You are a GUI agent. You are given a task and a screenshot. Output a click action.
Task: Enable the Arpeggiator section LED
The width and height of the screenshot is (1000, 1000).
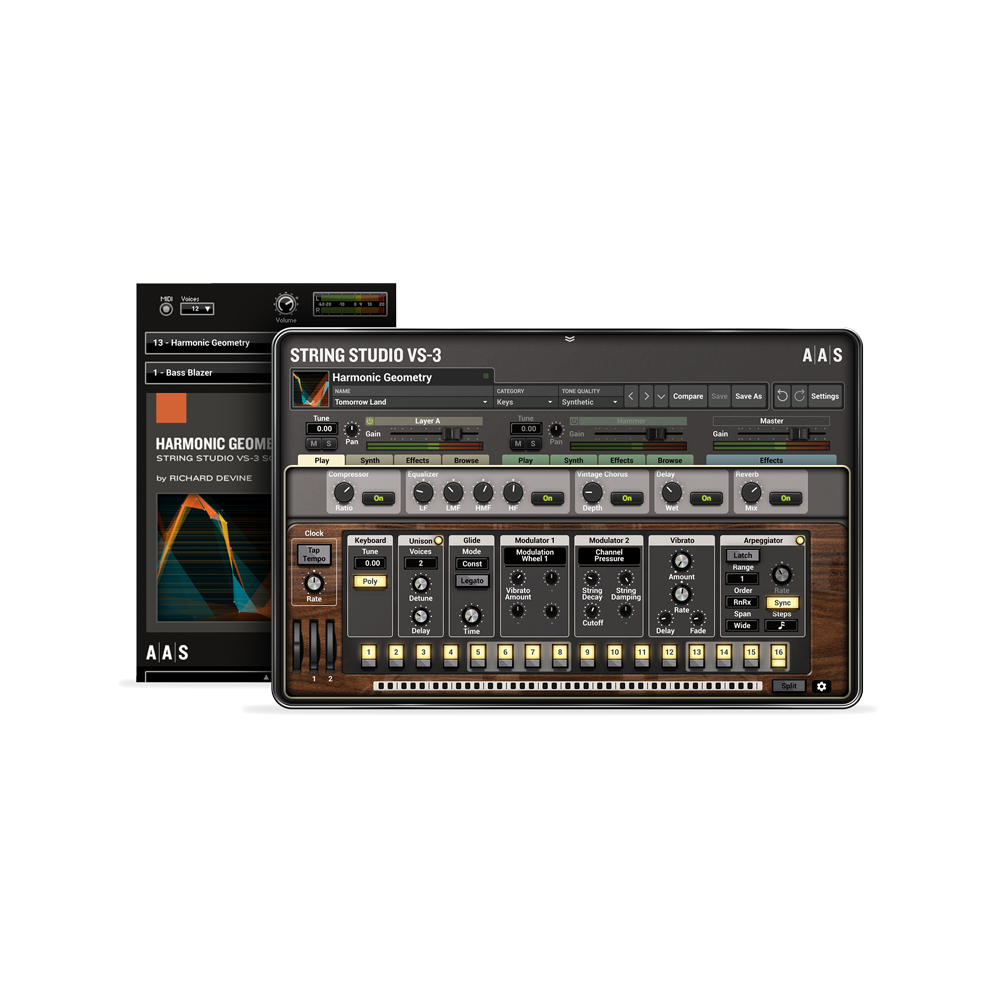[x=800, y=540]
